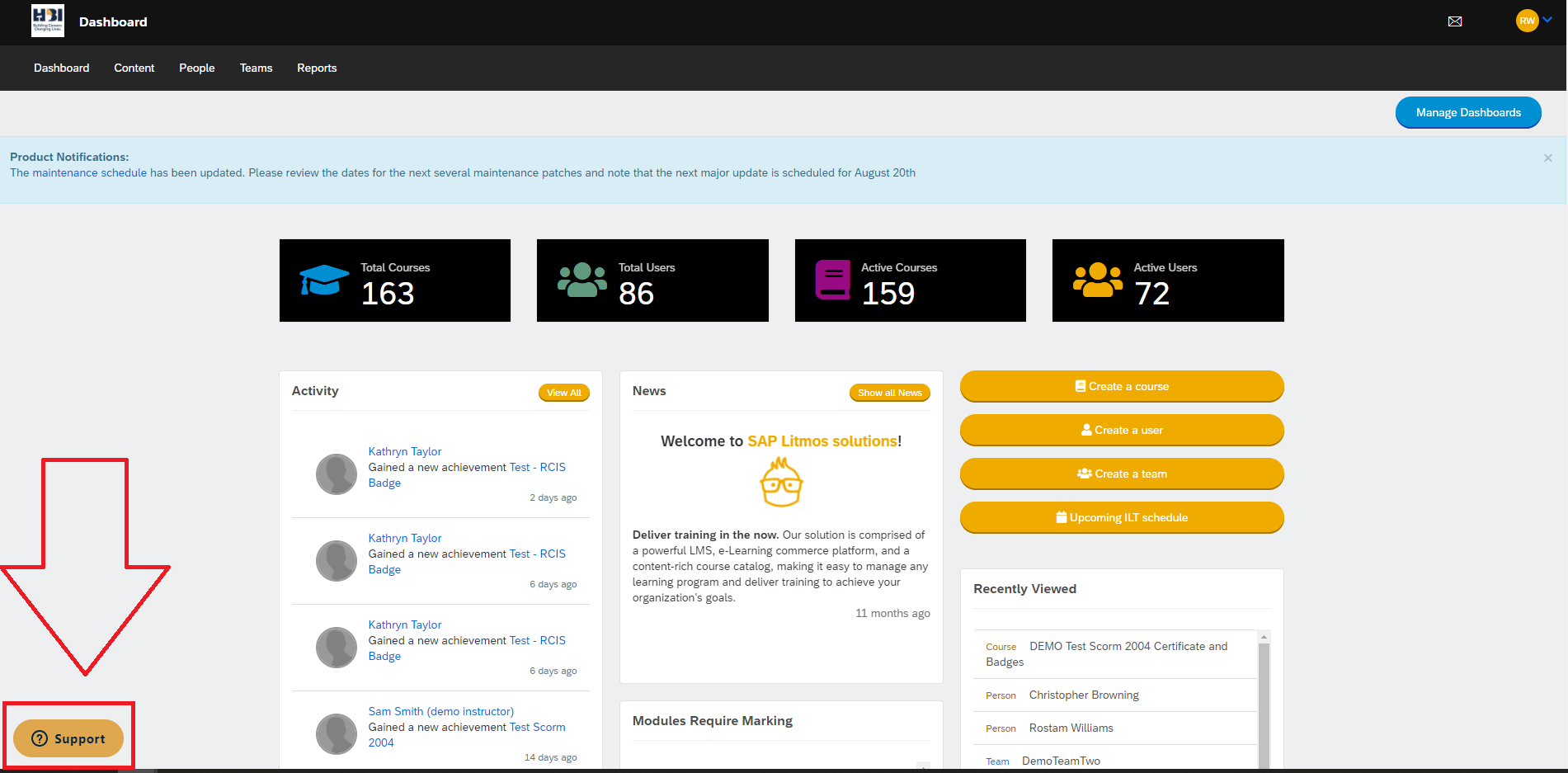Click the blue graduation cap Total Courses icon
This screenshot has height=773, width=1568.
[323, 280]
